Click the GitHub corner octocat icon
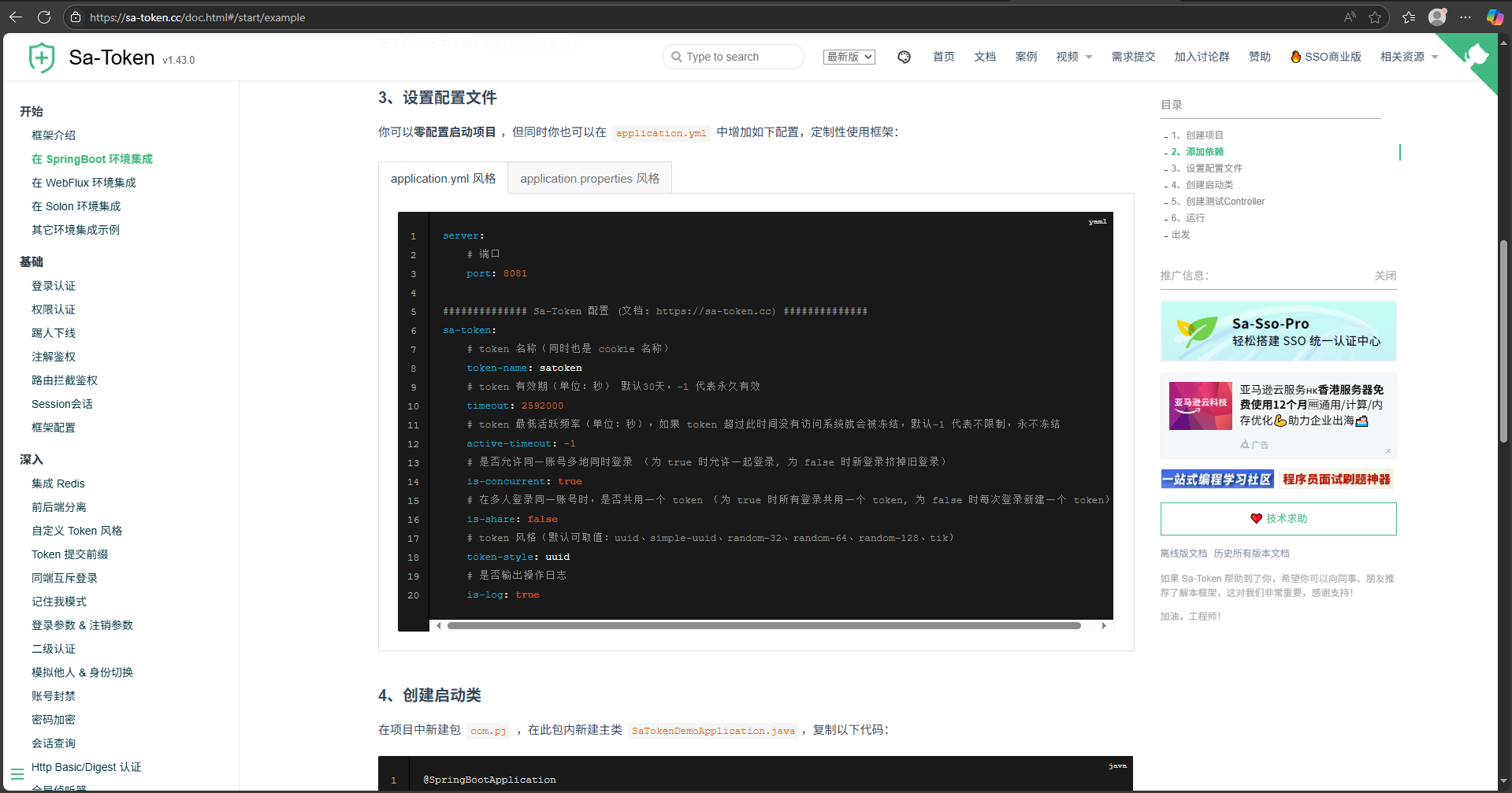This screenshot has width=1512, height=793. 1476,54
